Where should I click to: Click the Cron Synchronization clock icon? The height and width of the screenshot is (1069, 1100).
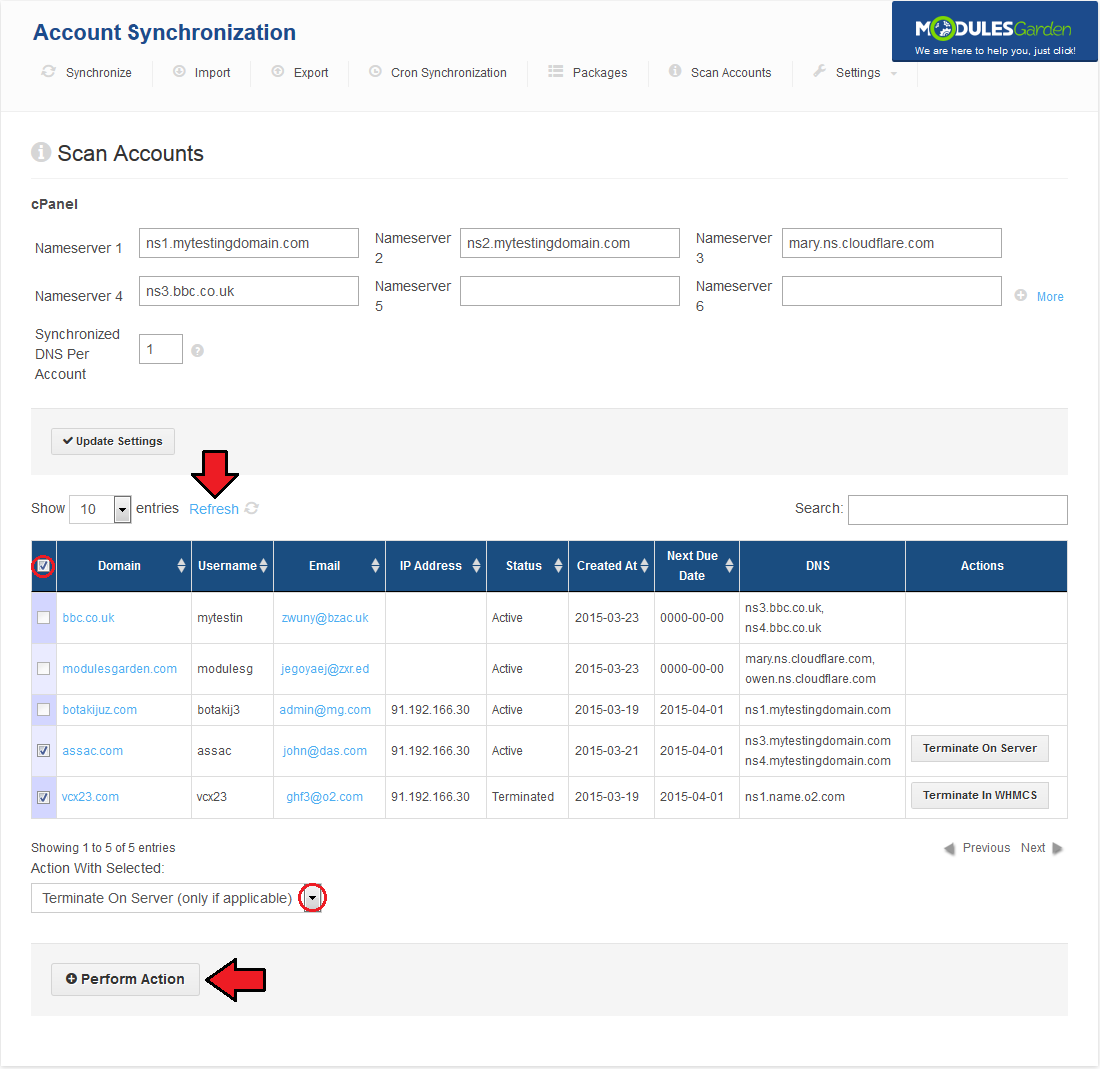(x=375, y=72)
